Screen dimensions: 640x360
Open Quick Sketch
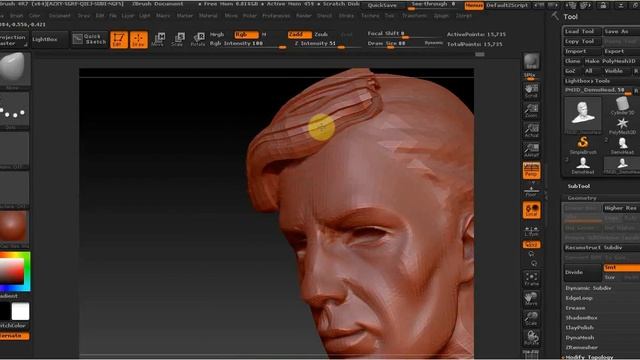(x=89, y=39)
